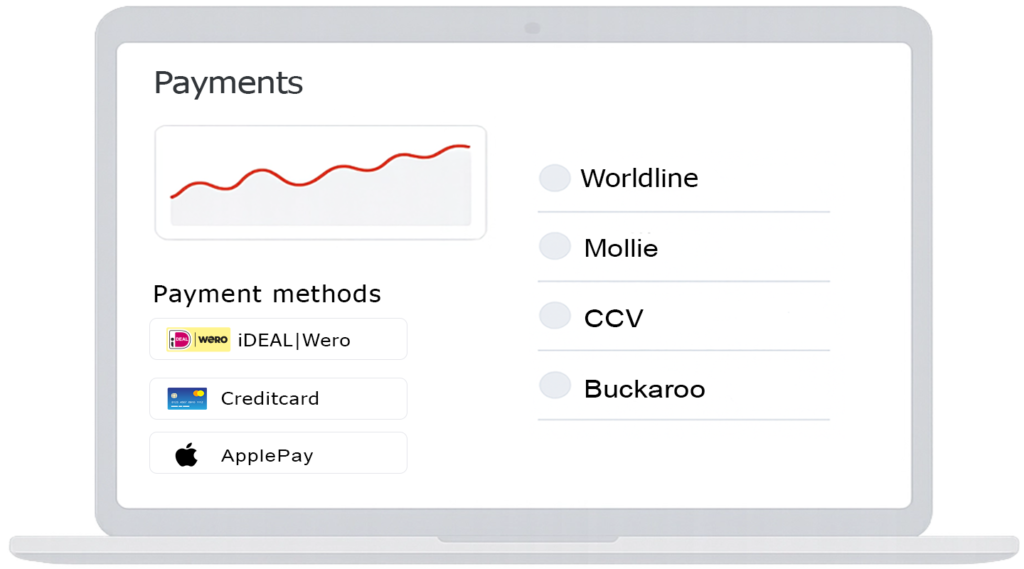Screen dimensions: 1024x569
Task: Click the Apple logo icon
Action: point(186,455)
